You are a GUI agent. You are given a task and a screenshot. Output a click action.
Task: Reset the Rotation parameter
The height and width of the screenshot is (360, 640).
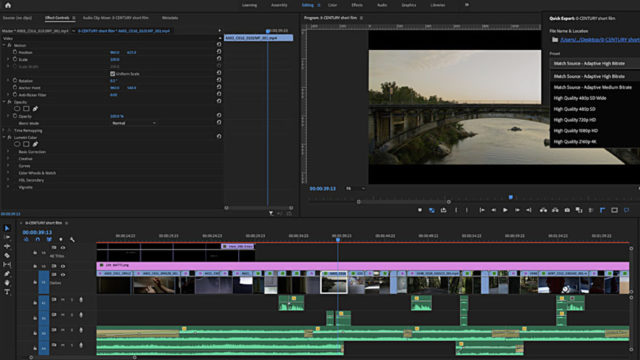[x=219, y=80]
